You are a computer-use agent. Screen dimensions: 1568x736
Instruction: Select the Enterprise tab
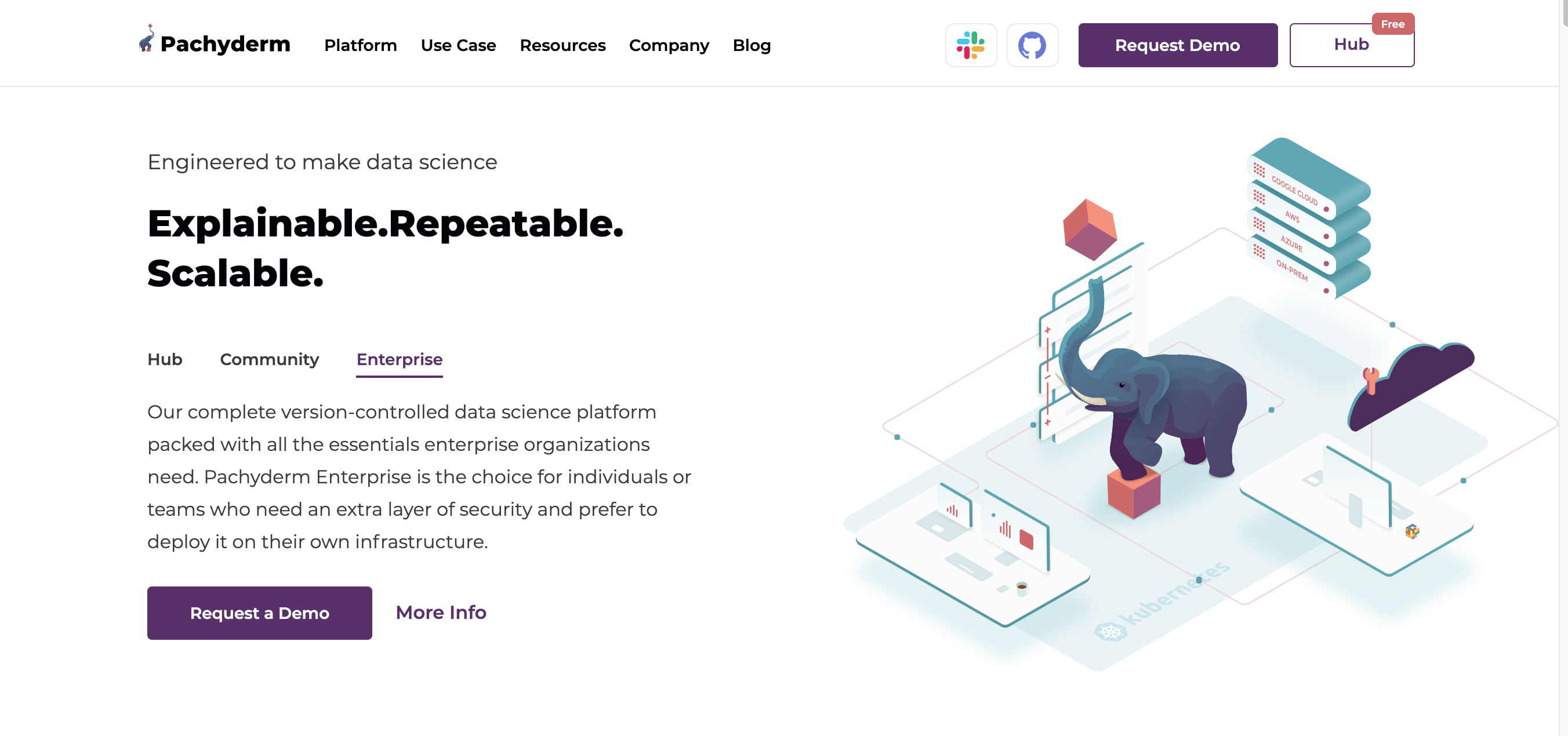coord(400,359)
